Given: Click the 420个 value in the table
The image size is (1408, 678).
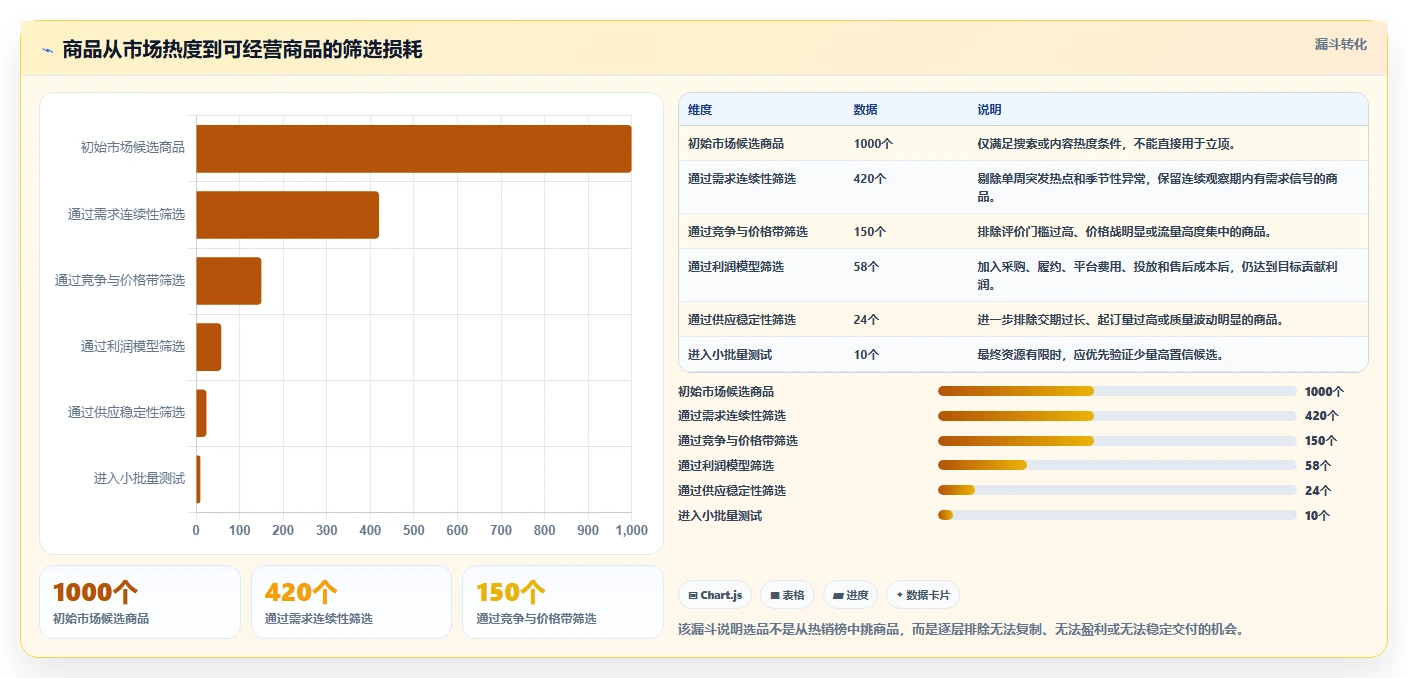Looking at the screenshot, I should (x=870, y=178).
